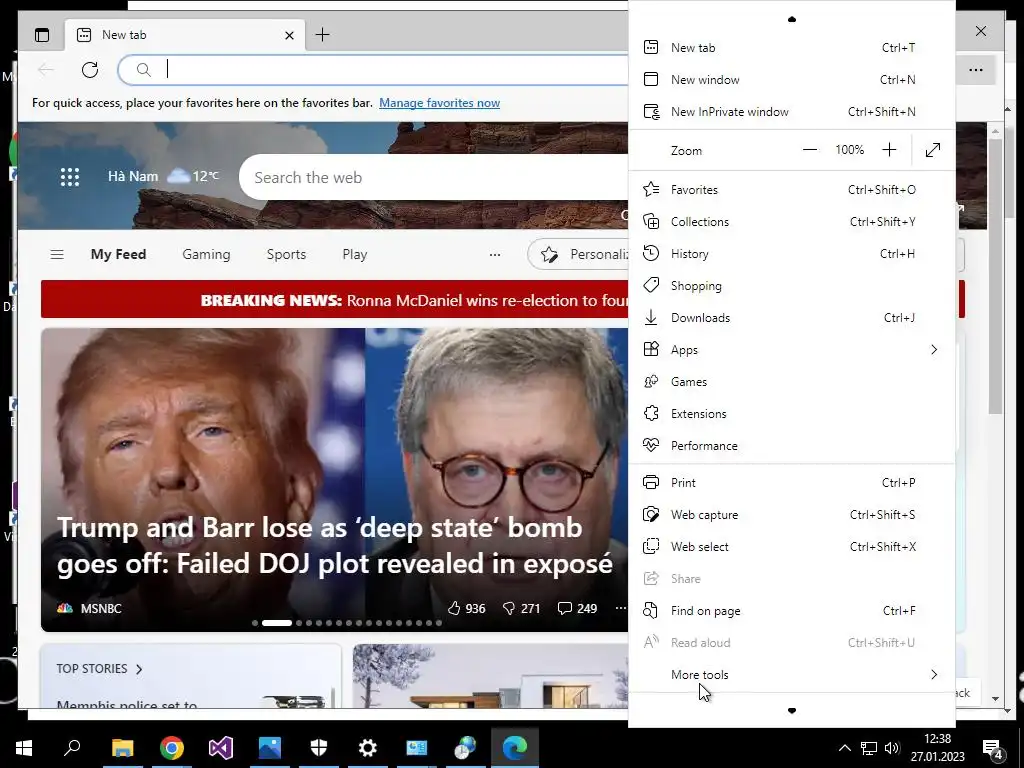Expand the More tools submenu arrow

pyautogui.click(x=934, y=675)
